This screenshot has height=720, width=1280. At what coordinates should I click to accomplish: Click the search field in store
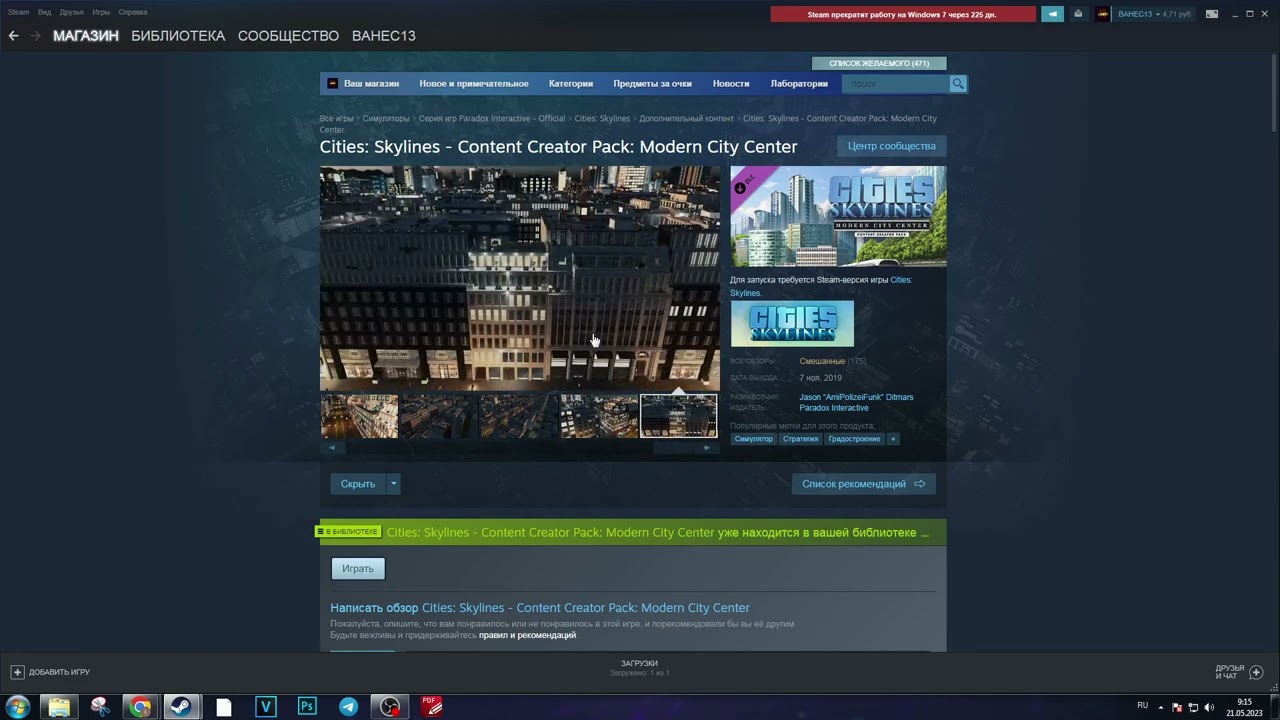point(896,84)
